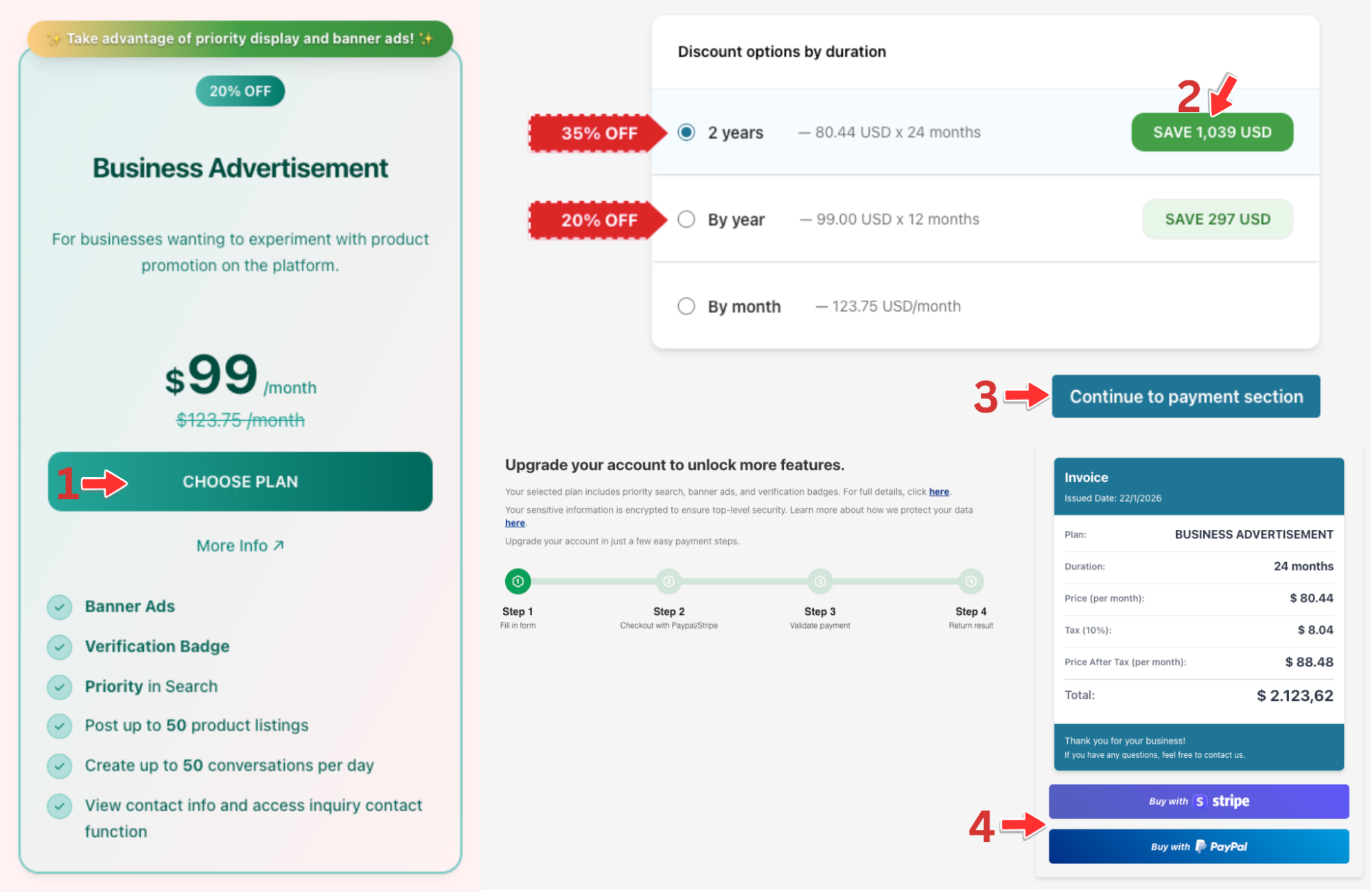1372x893 pixels.
Task: Click the SAVE 297 USD badge
Action: pyautogui.click(x=1217, y=219)
